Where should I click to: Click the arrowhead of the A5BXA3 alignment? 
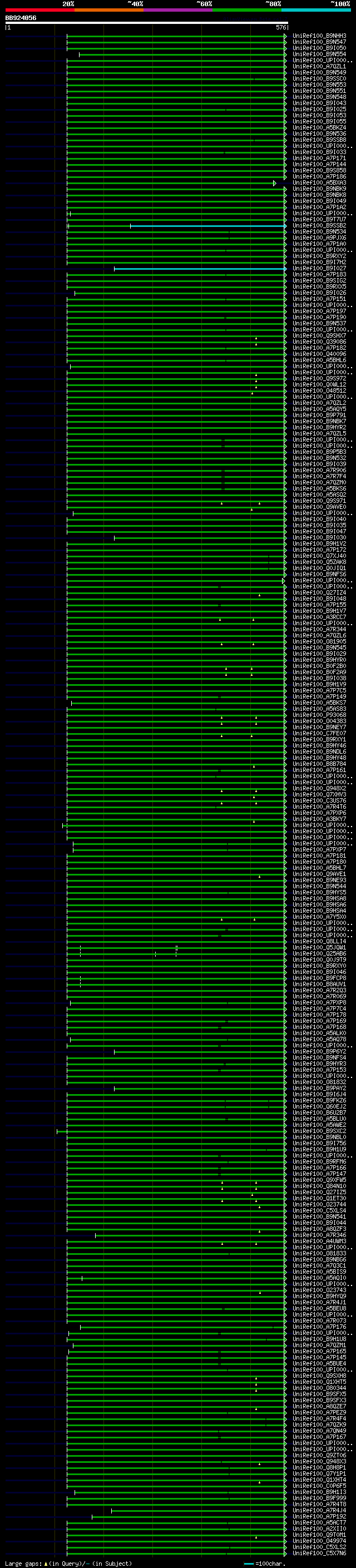[x=275, y=182]
